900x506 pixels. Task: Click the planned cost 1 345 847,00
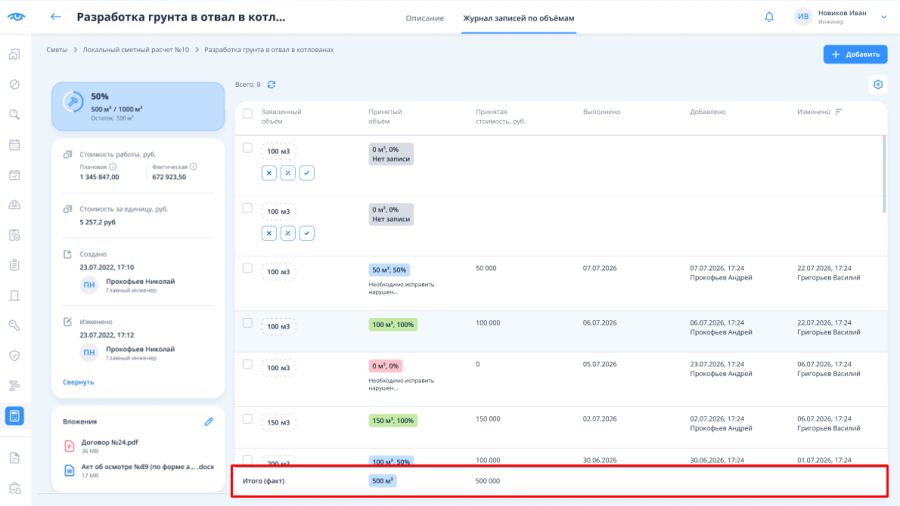pyautogui.click(x=100, y=177)
